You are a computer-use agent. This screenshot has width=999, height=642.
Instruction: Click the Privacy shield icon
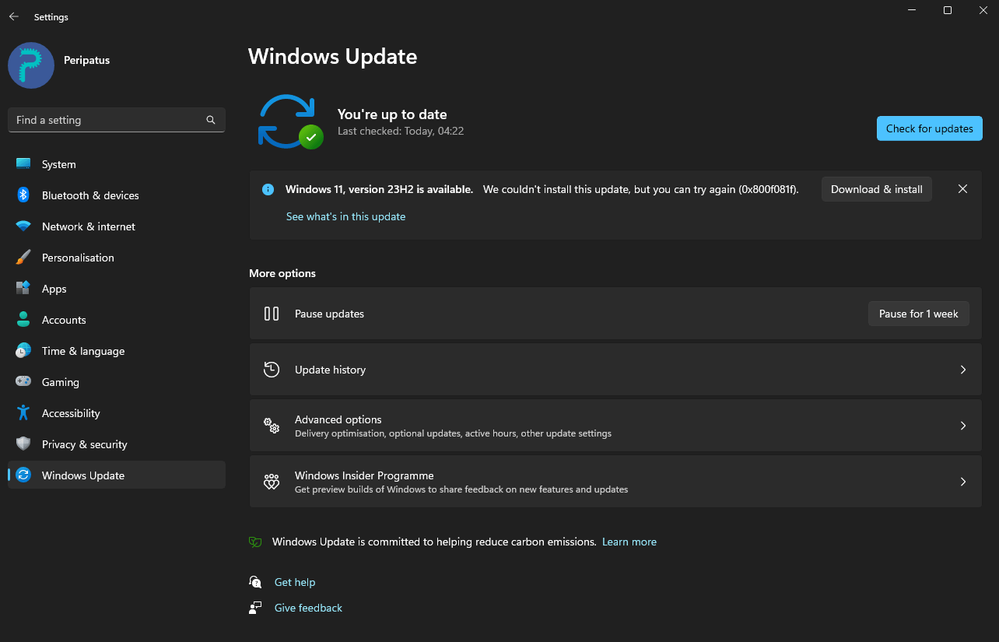pyautogui.click(x=24, y=443)
